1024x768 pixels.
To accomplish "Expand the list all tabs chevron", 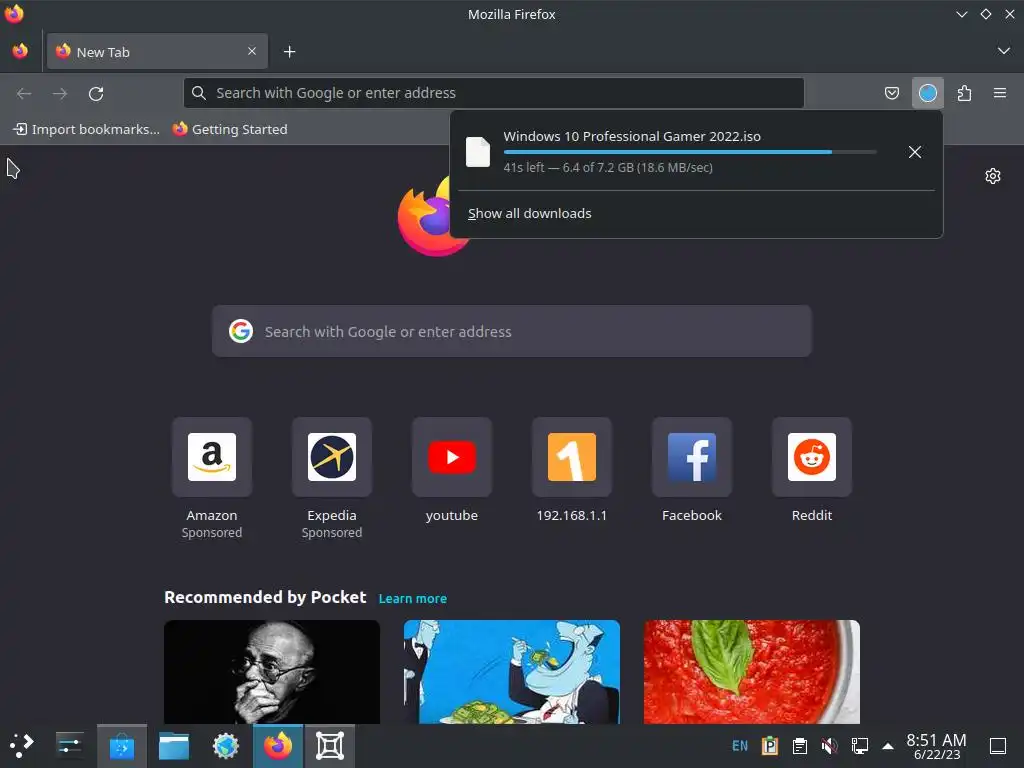I will pos(1004,51).
